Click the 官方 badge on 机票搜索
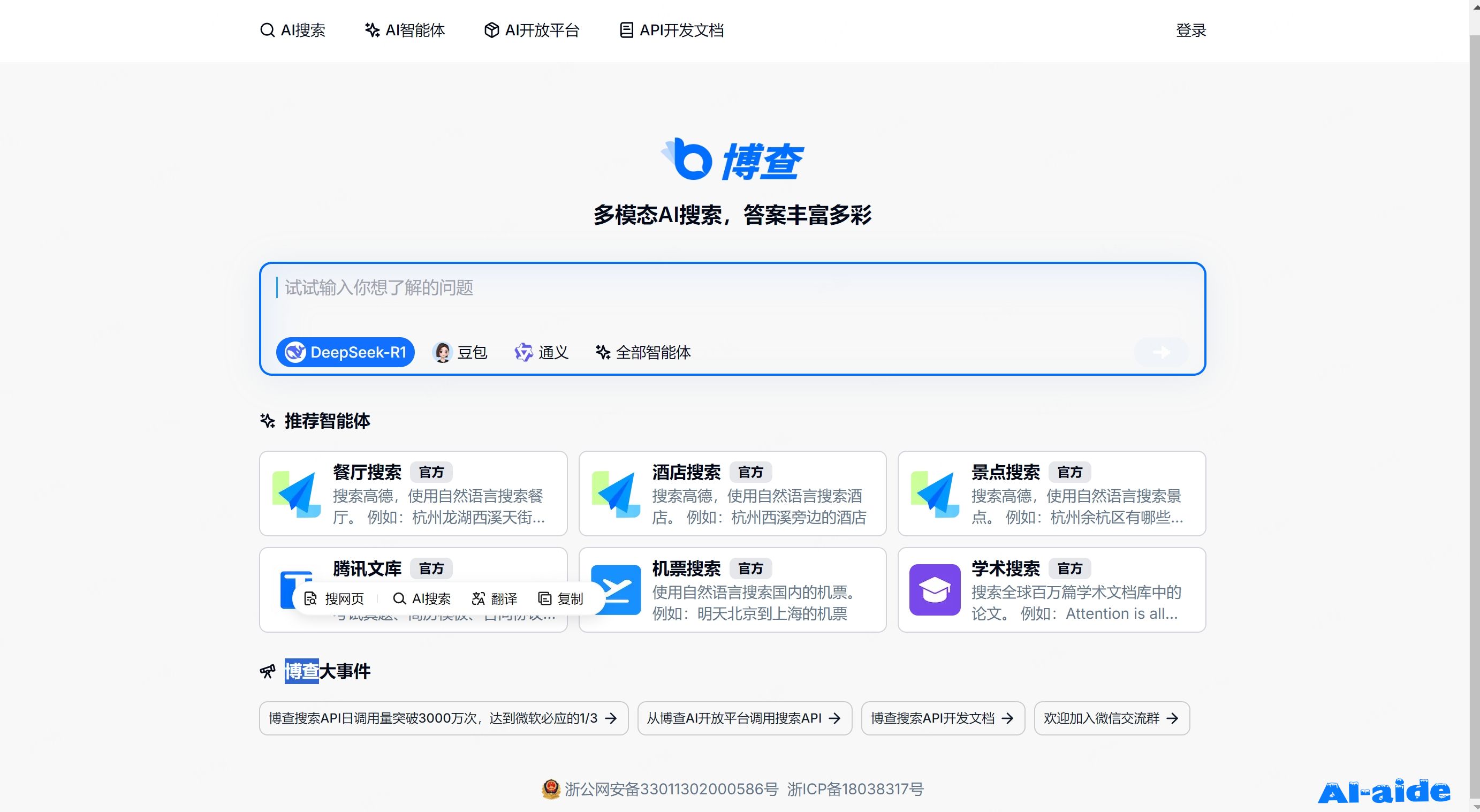This screenshot has height=812, width=1480. coord(751,569)
